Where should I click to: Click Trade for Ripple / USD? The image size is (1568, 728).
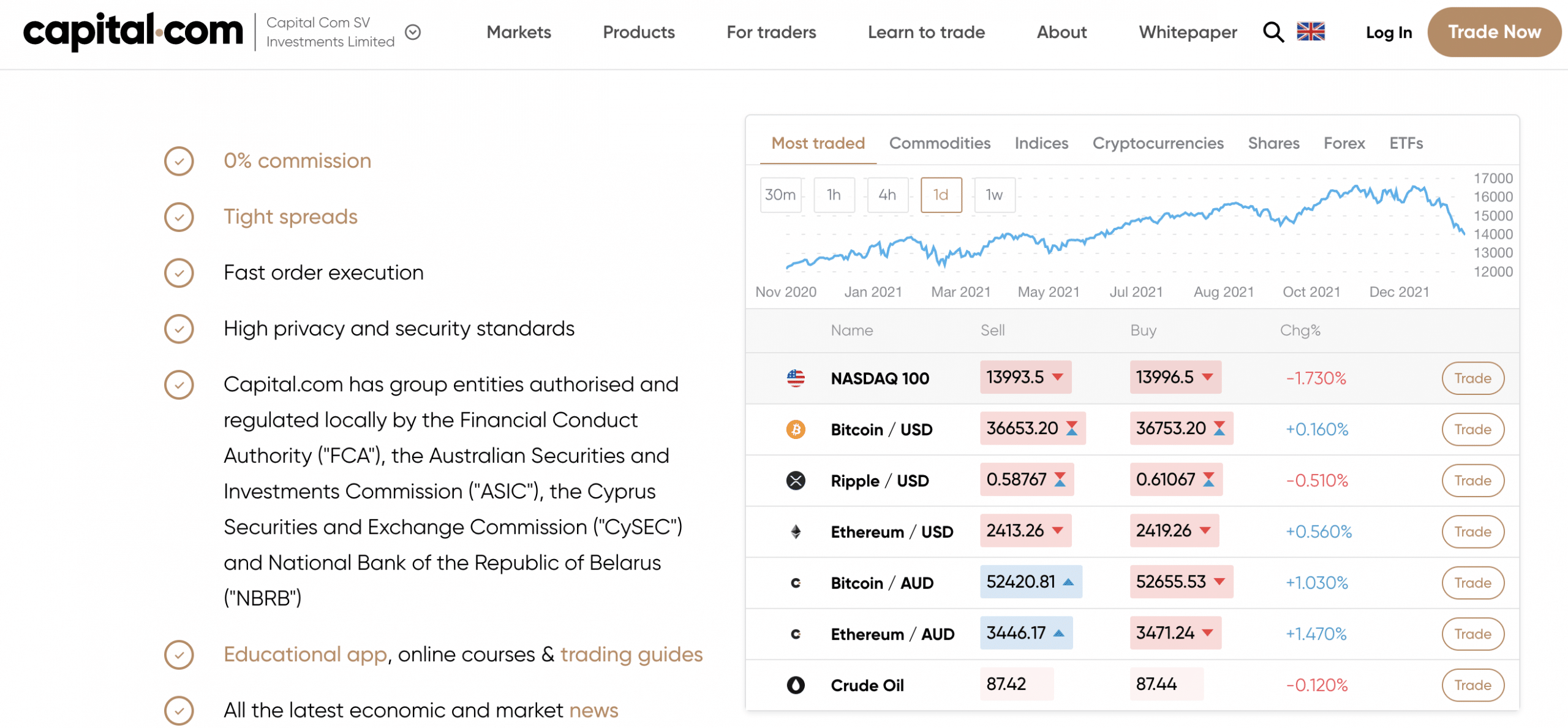1472,481
